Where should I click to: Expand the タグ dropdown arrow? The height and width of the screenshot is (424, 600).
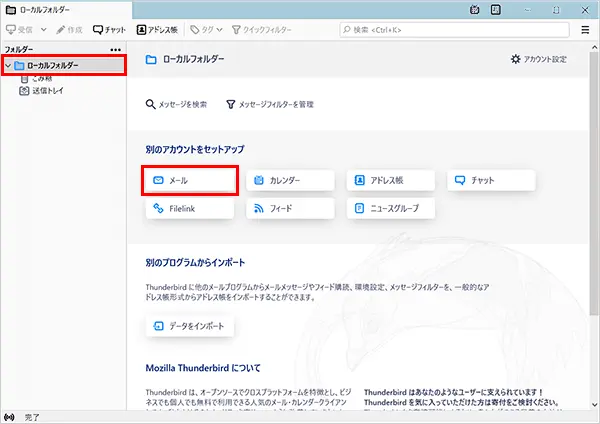pyautogui.click(x=220, y=30)
